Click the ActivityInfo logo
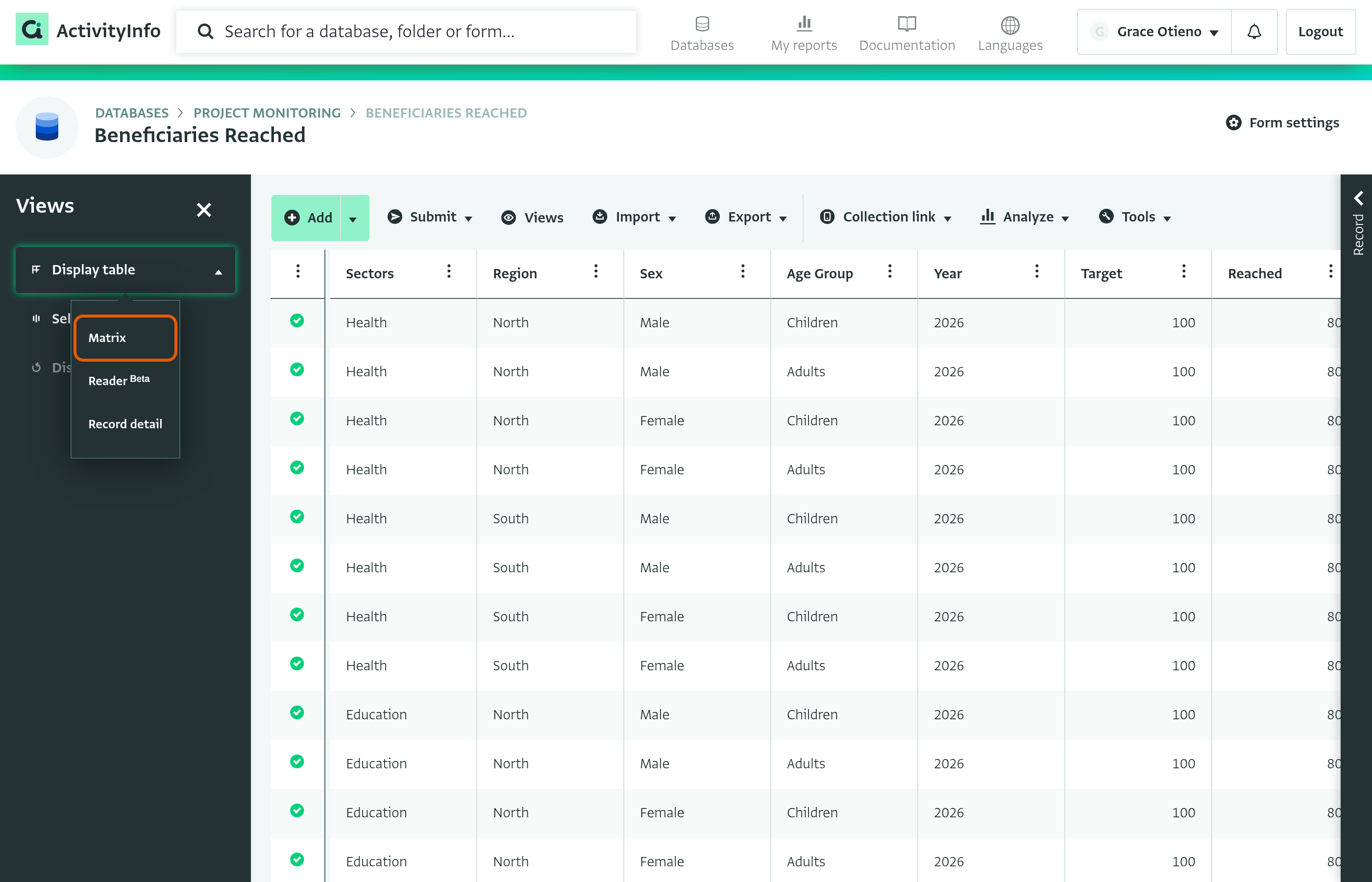 88,30
